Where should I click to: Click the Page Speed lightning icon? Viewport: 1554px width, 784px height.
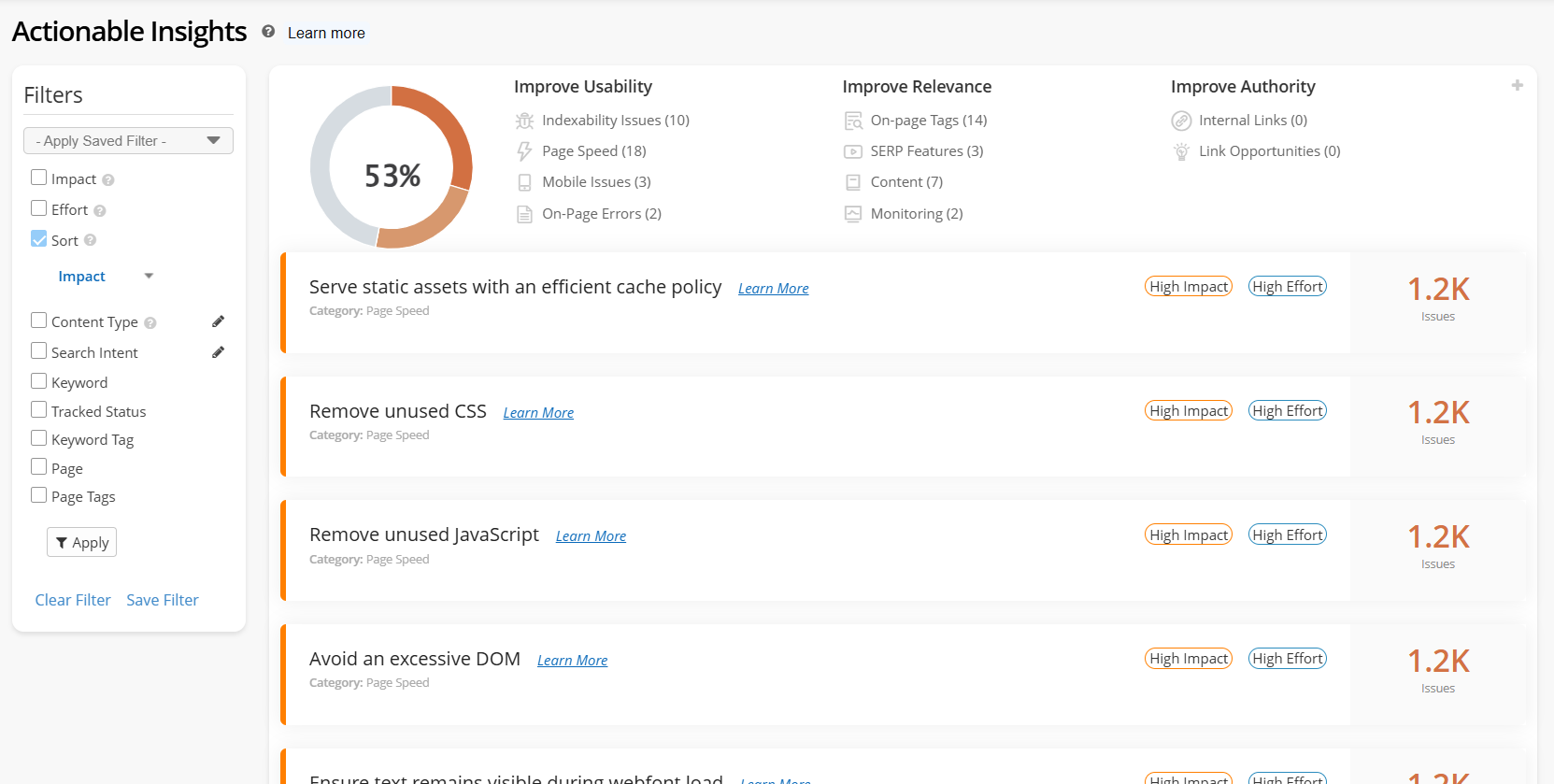point(524,151)
